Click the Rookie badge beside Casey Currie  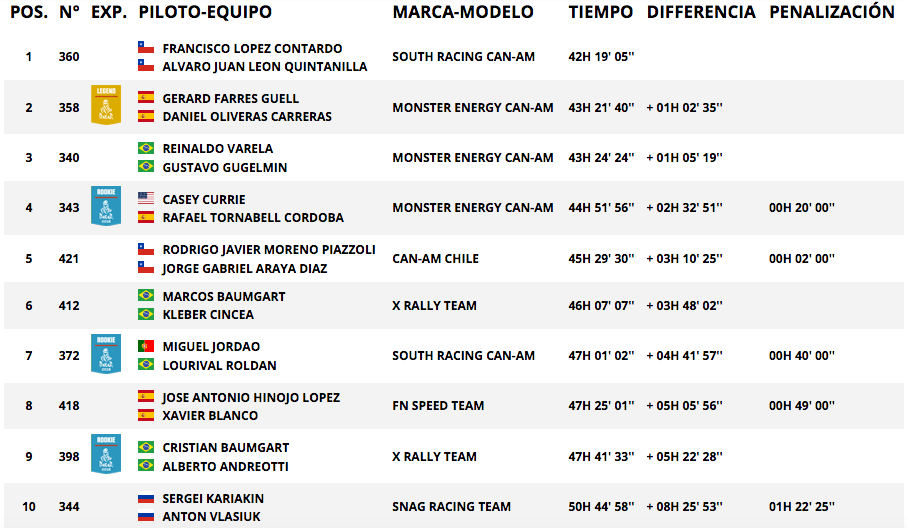[x=106, y=206]
